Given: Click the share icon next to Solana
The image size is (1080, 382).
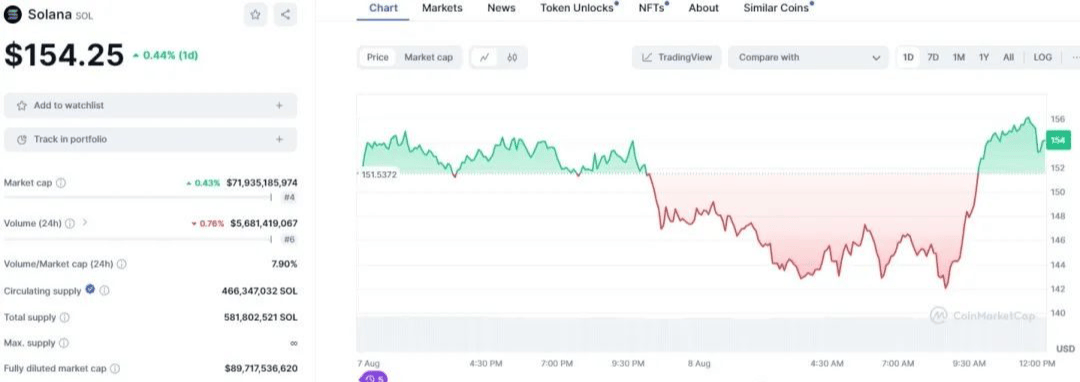Looking at the screenshot, I should point(285,14).
